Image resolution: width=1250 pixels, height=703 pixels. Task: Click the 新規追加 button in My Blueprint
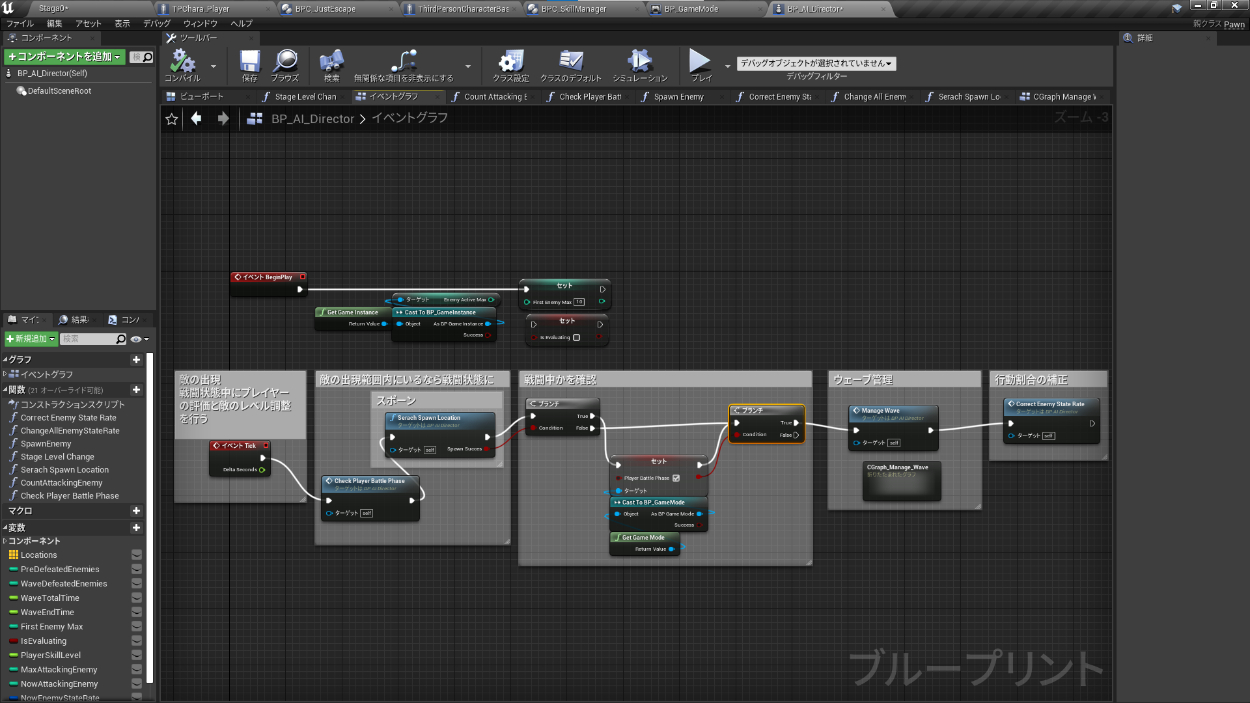pyautogui.click(x=30, y=340)
